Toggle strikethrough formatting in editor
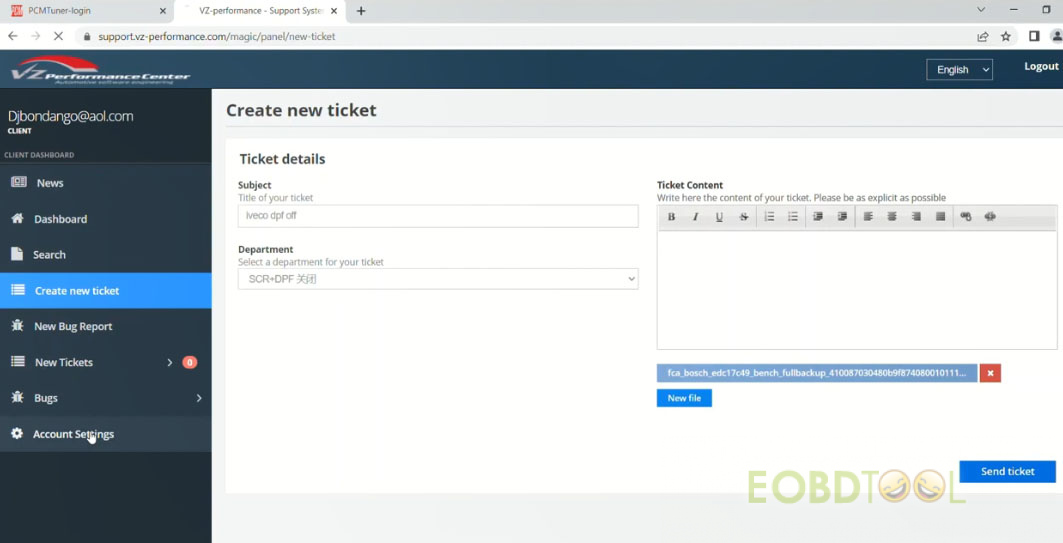The image size is (1063, 543). [x=743, y=217]
